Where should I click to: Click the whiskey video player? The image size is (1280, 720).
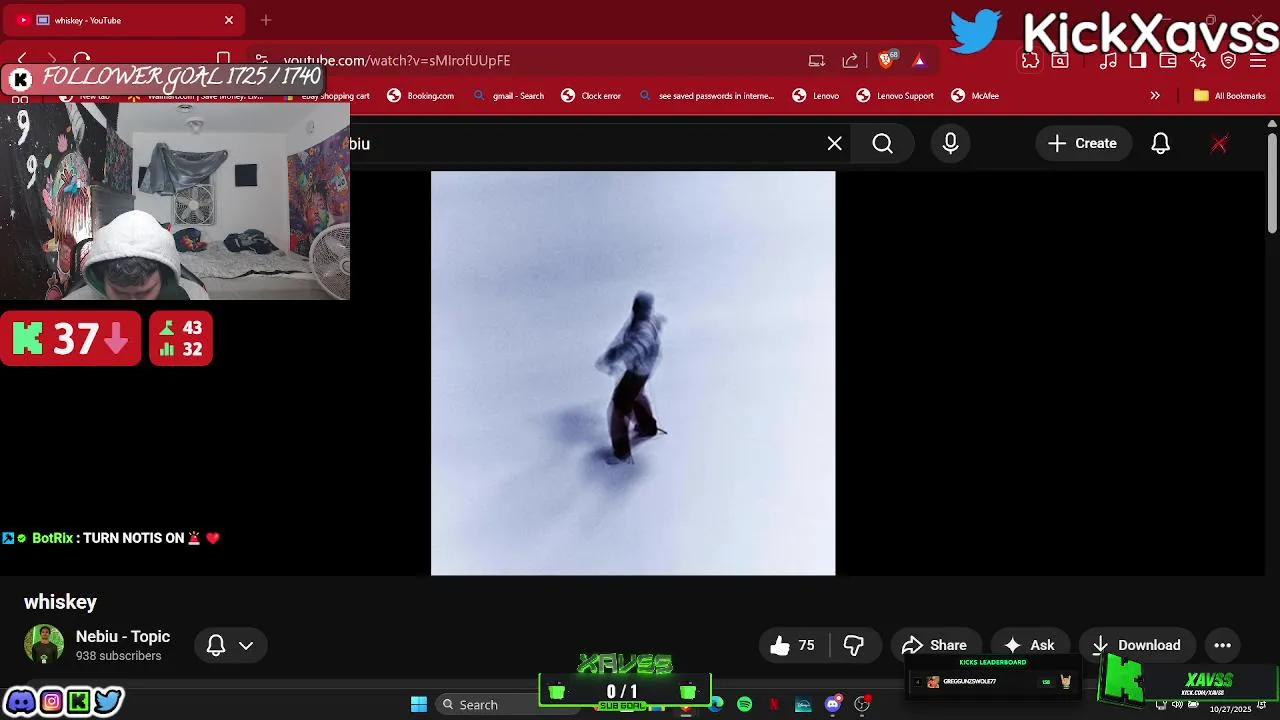pyautogui.click(x=633, y=373)
